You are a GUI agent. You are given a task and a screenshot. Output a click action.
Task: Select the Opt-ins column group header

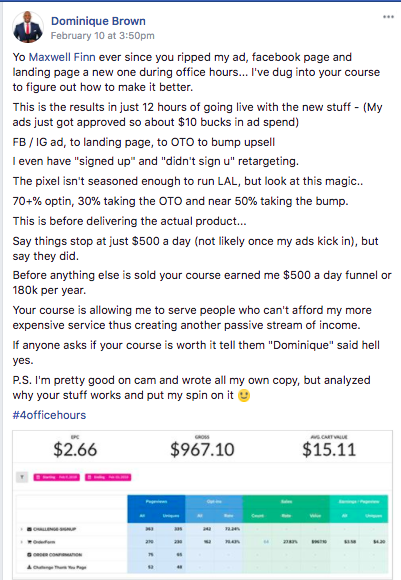pos(214,502)
